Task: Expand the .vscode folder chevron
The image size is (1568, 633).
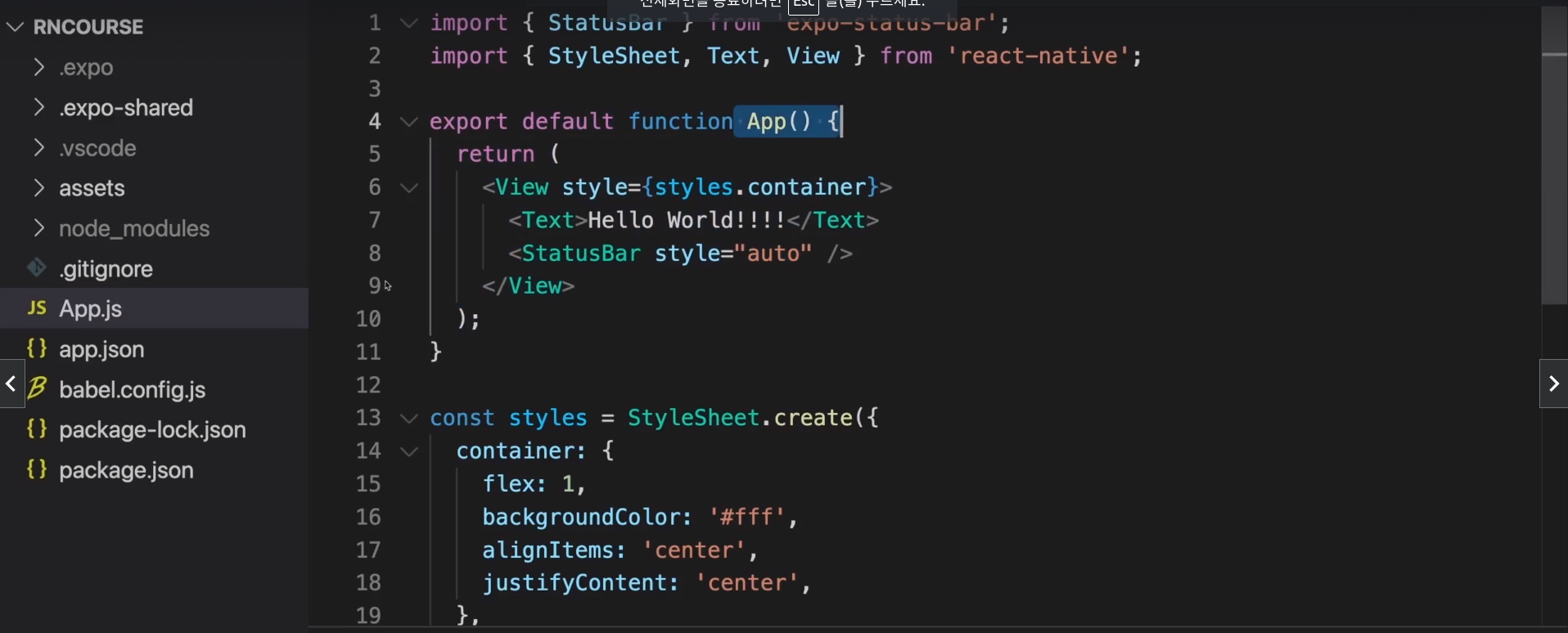Action: pyautogui.click(x=38, y=148)
